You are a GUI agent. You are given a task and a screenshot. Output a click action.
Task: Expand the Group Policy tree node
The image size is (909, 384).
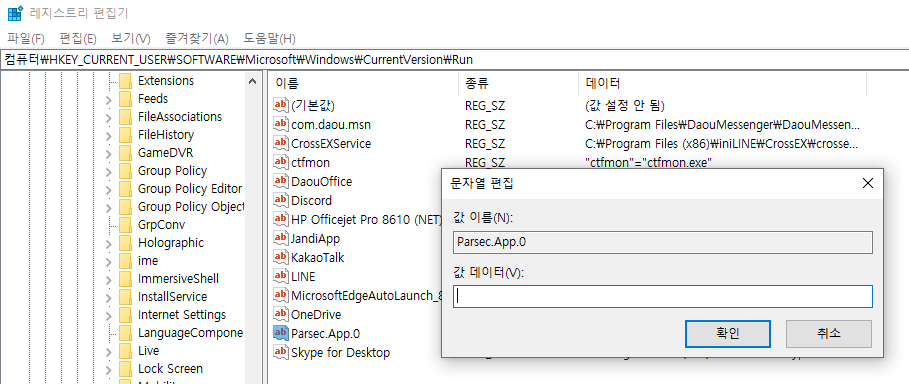pos(108,171)
